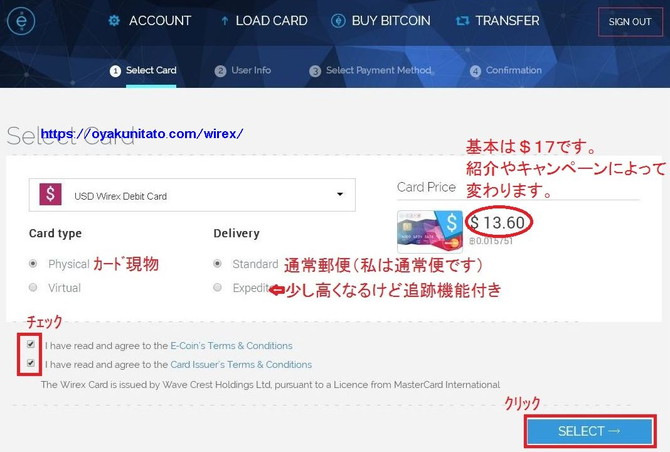Toggle the E-Coin's Terms agreement checkbox
The width and height of the screenshot is (670, 452).
tap(31, 344)
